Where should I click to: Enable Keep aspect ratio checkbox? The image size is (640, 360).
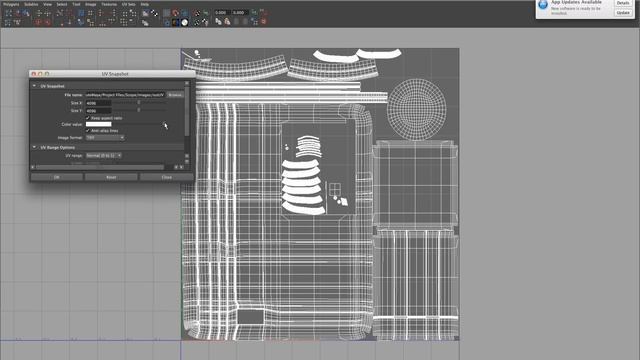click(88, 118)
